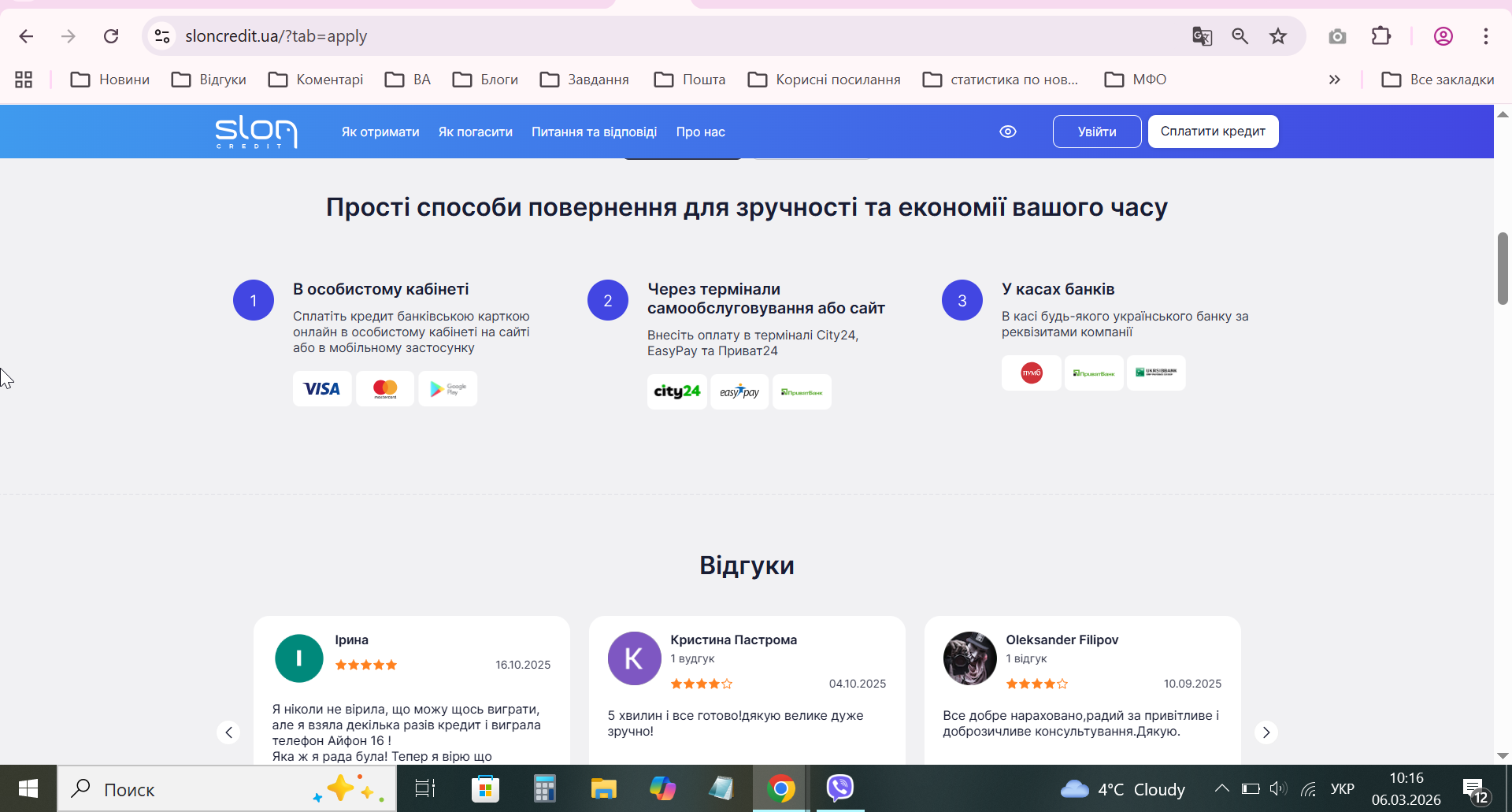
Task: Open Про нас menu item
Action: click(x=701, y=132)
